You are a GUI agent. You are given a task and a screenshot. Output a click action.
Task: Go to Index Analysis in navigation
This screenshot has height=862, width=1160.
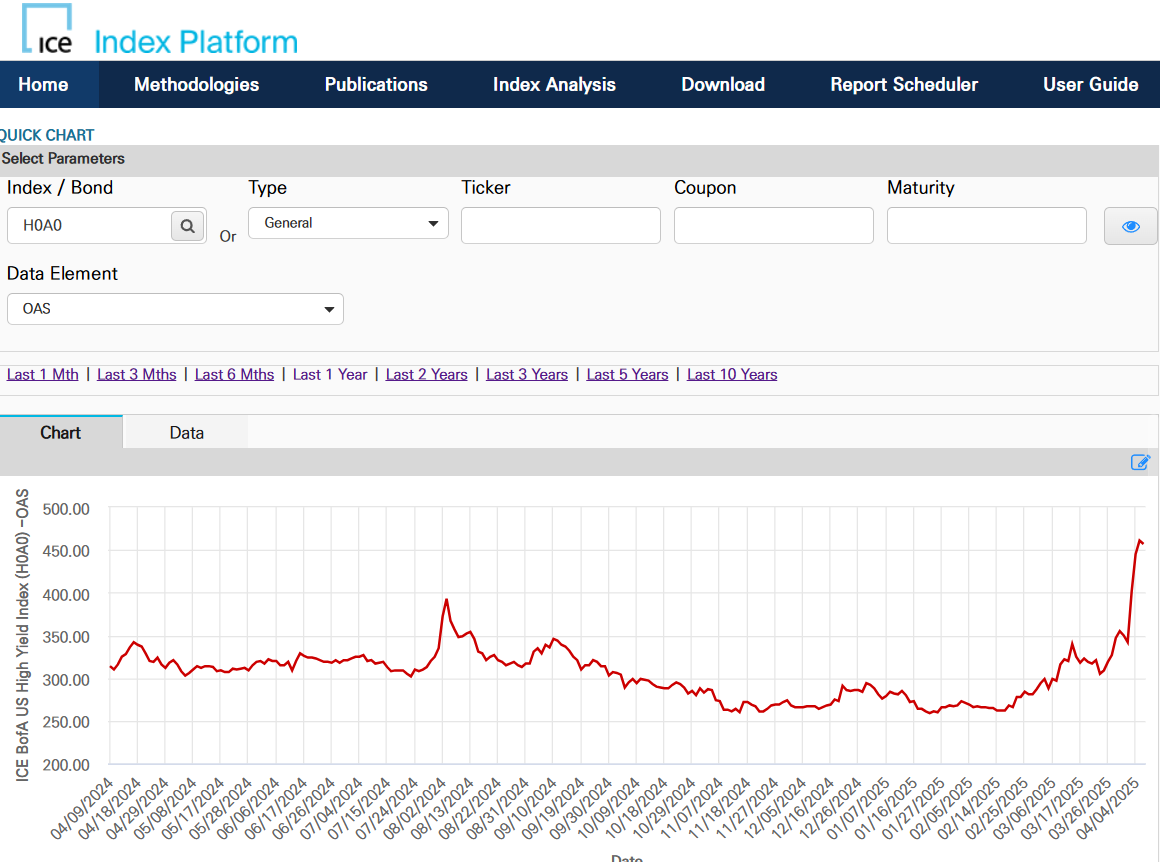coord(554,85)
